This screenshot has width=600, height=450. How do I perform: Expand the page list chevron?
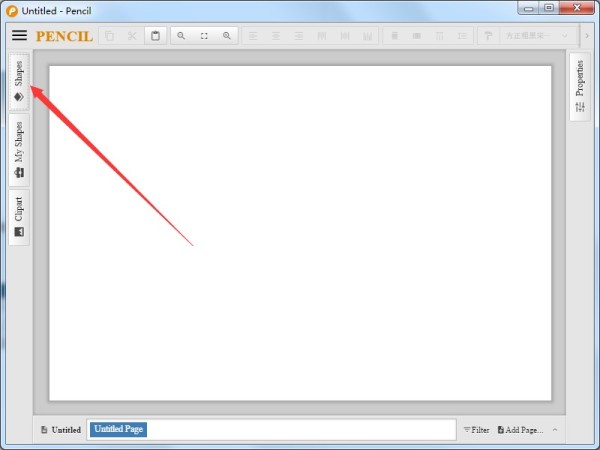pos(555,430)
